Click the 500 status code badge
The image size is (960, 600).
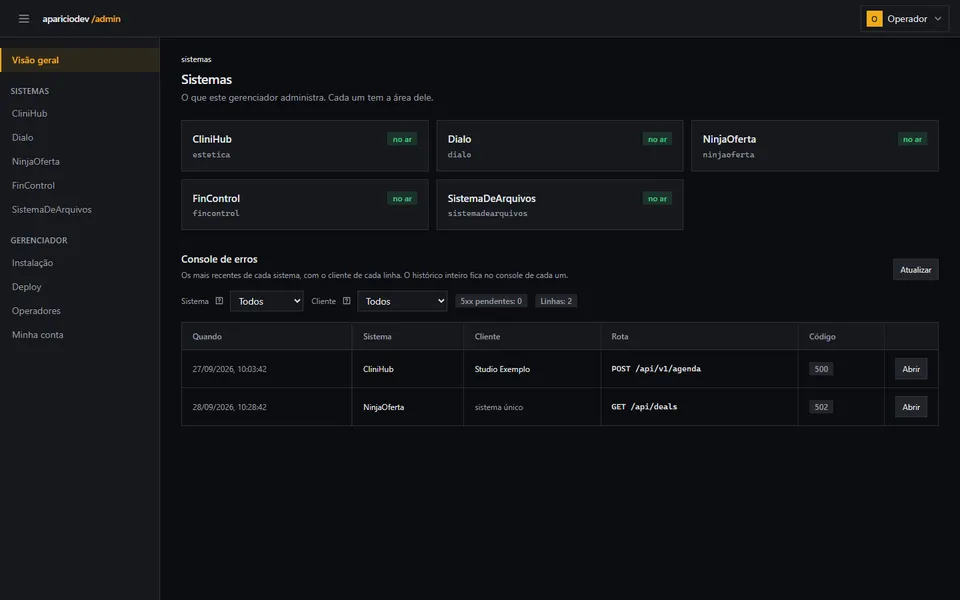pos(821,369)
